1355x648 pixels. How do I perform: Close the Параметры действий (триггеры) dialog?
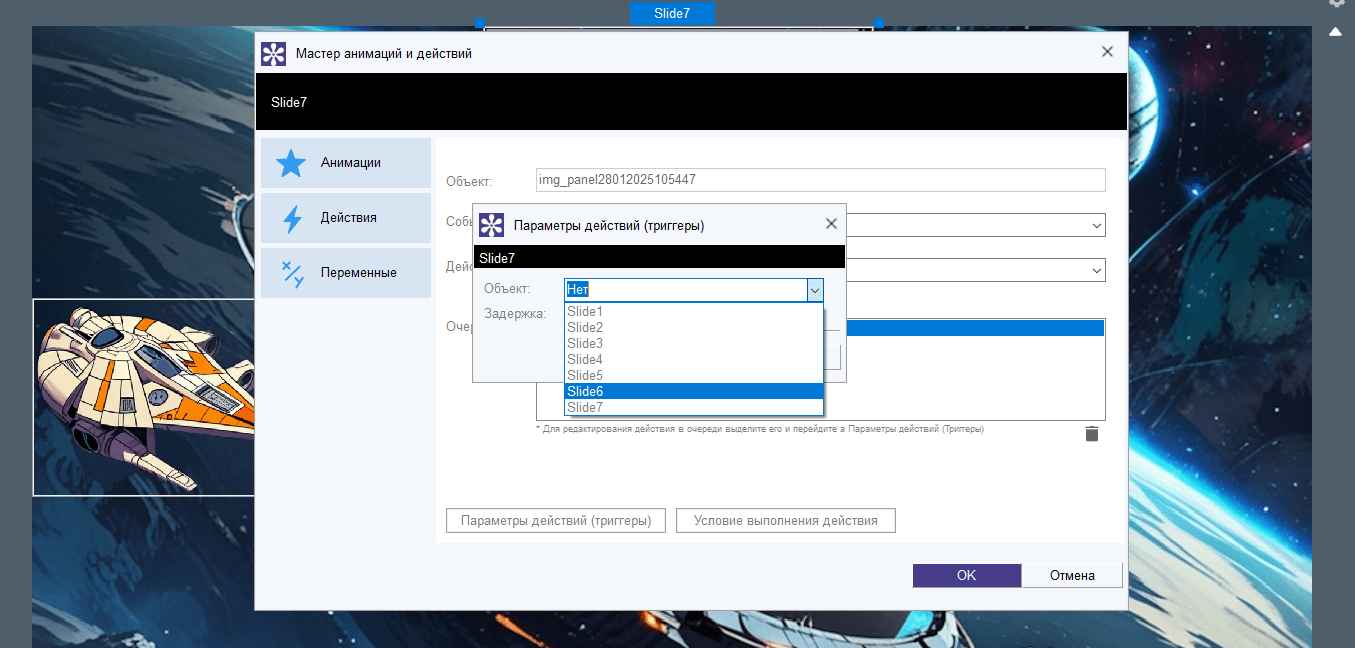831,224
